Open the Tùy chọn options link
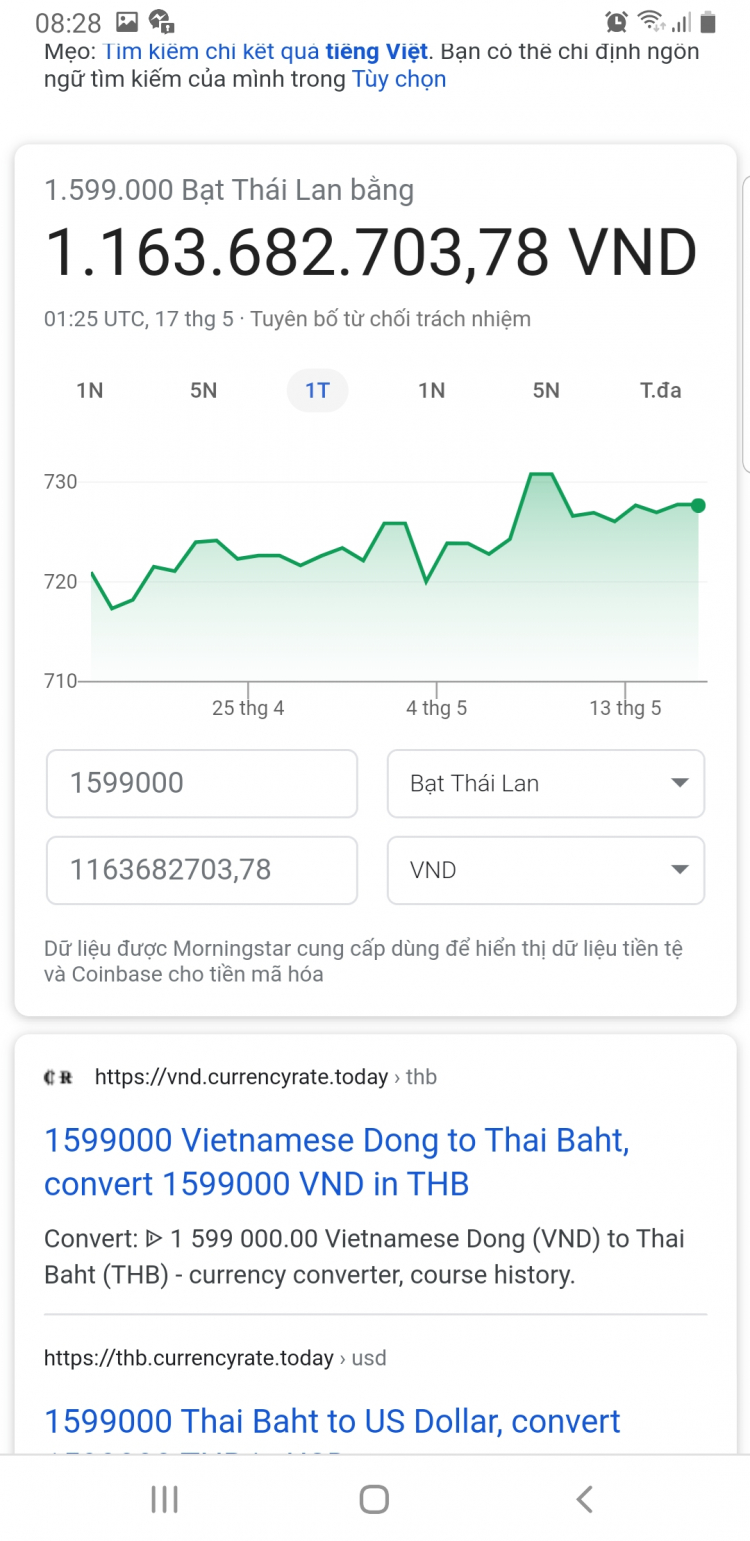The image size is (750, 1541). (x=399, y=79)
